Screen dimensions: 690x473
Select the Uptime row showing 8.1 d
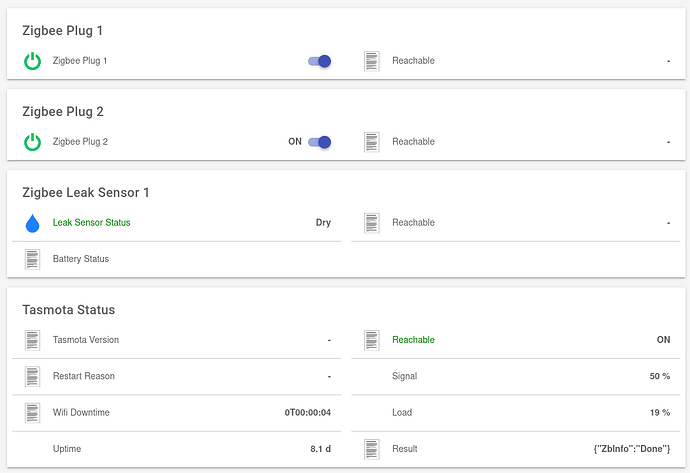tap(180, 449)
